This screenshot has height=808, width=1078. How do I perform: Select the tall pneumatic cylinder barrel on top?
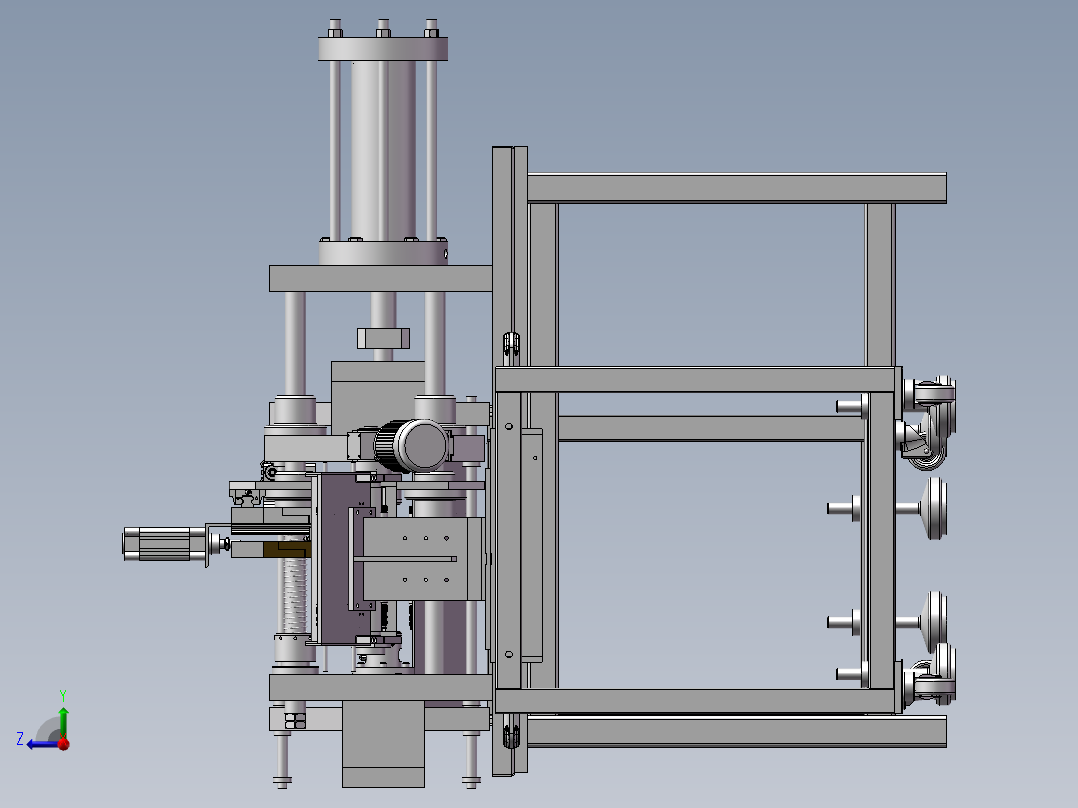click(383, 151)
